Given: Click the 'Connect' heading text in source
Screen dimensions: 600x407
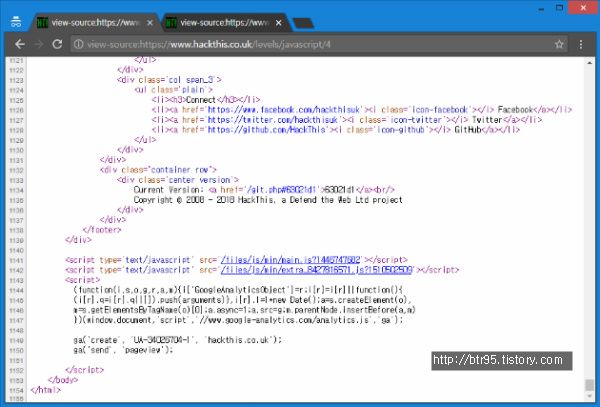Looking at the screenshot, I should [x=201, y=100].
